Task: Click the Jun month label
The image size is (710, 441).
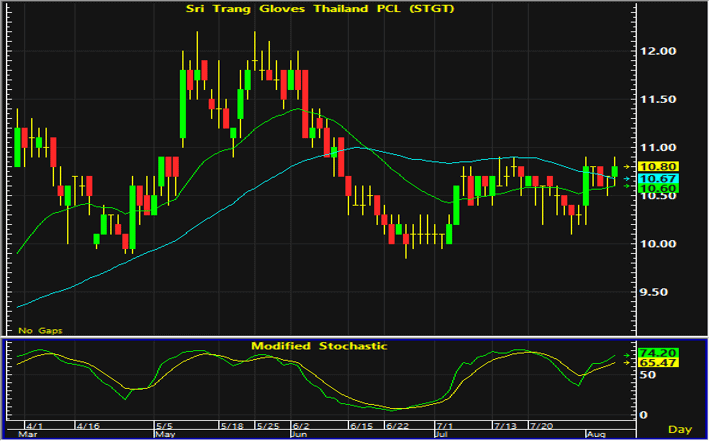Action: click(x=299, y=435)
